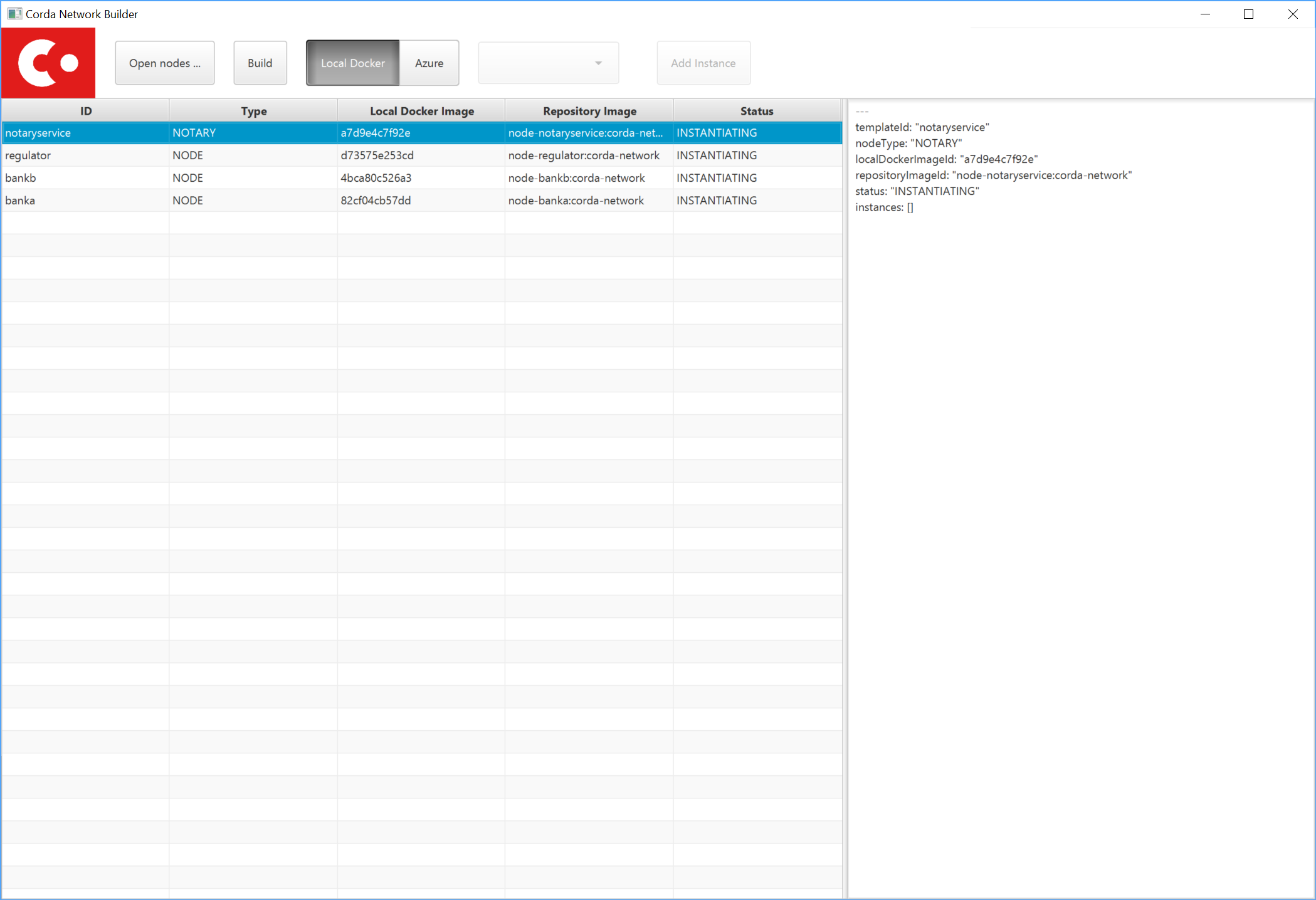This screenshot has width=1316, height=900.
Task: Sort table by Status column header
Action: tap(757, 111)
